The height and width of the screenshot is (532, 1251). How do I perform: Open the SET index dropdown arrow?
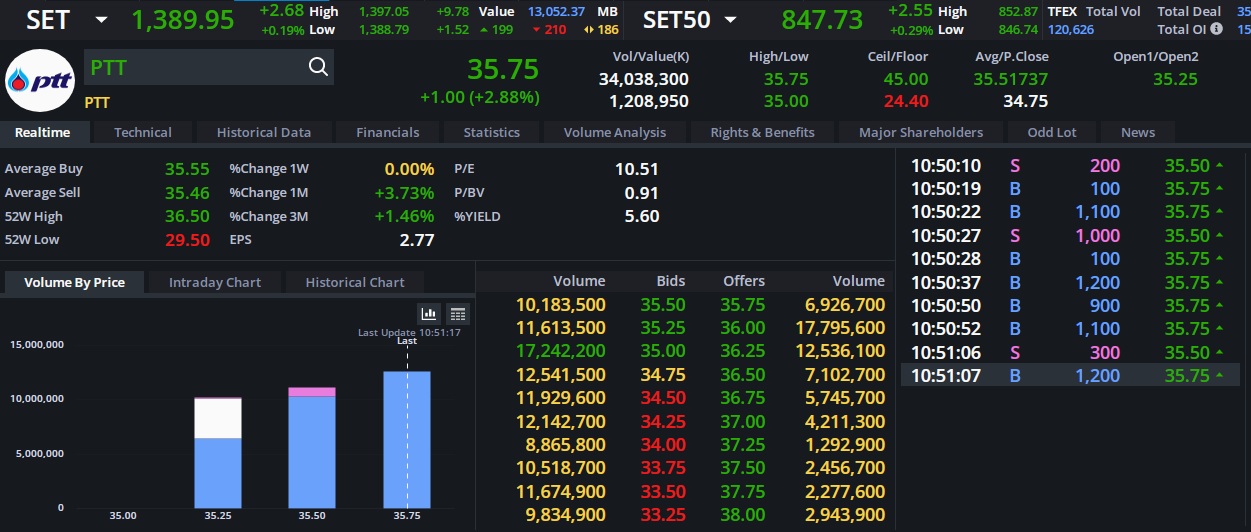(101, 20)
